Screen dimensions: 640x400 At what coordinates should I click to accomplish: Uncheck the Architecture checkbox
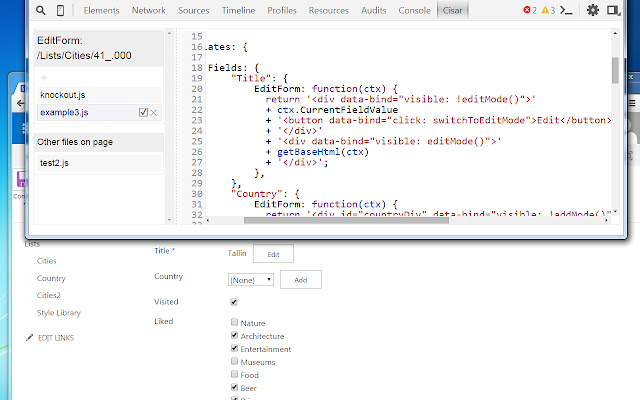[x=234, y=336]
